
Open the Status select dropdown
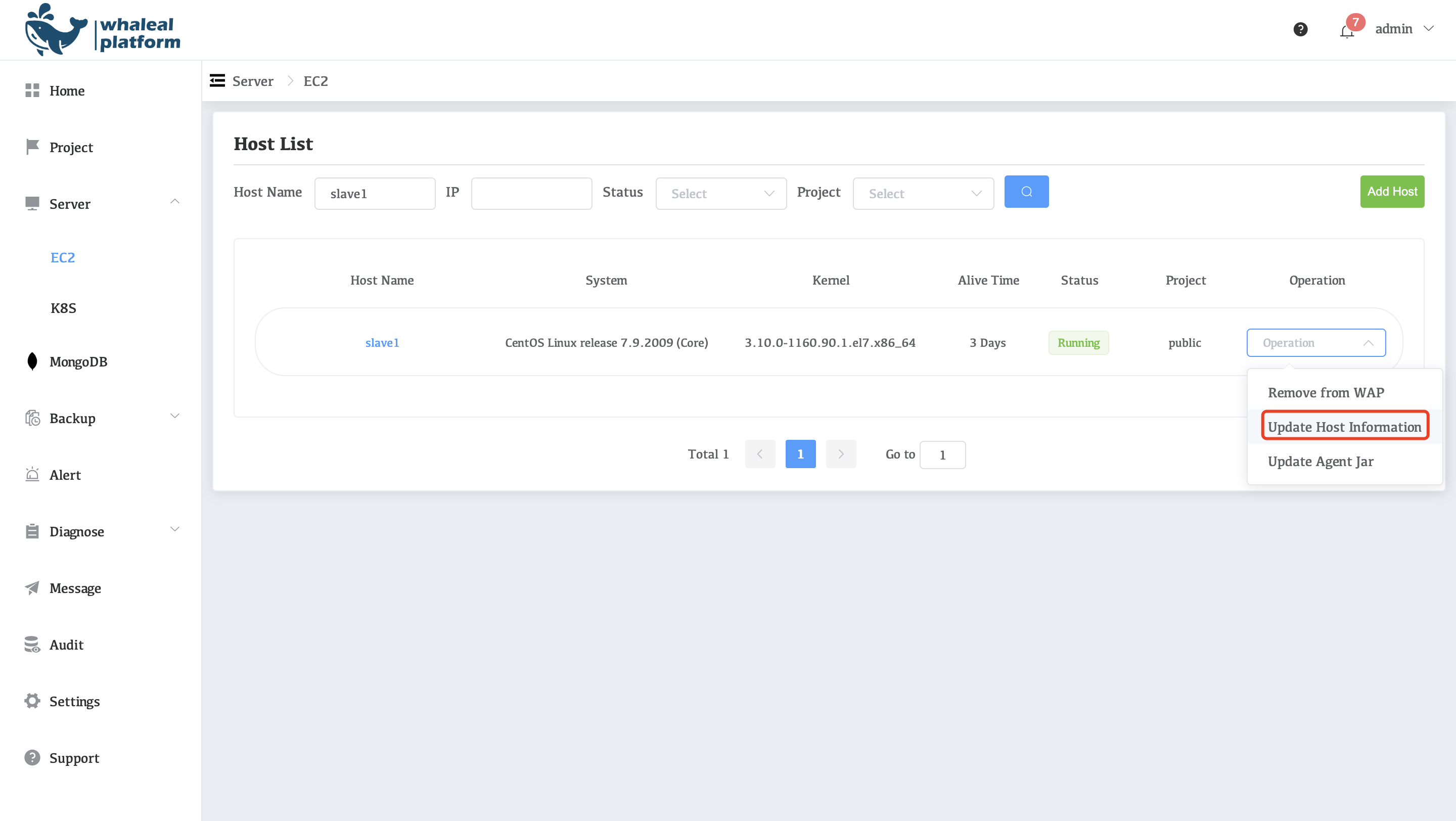(x=720, y=194)
